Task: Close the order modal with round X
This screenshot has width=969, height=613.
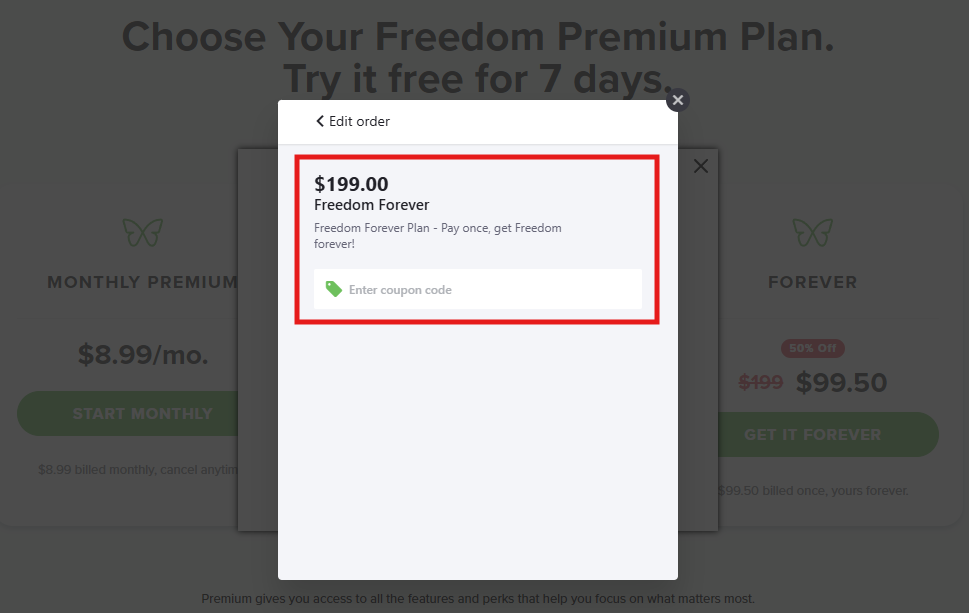Action: [x=678, y=100]
